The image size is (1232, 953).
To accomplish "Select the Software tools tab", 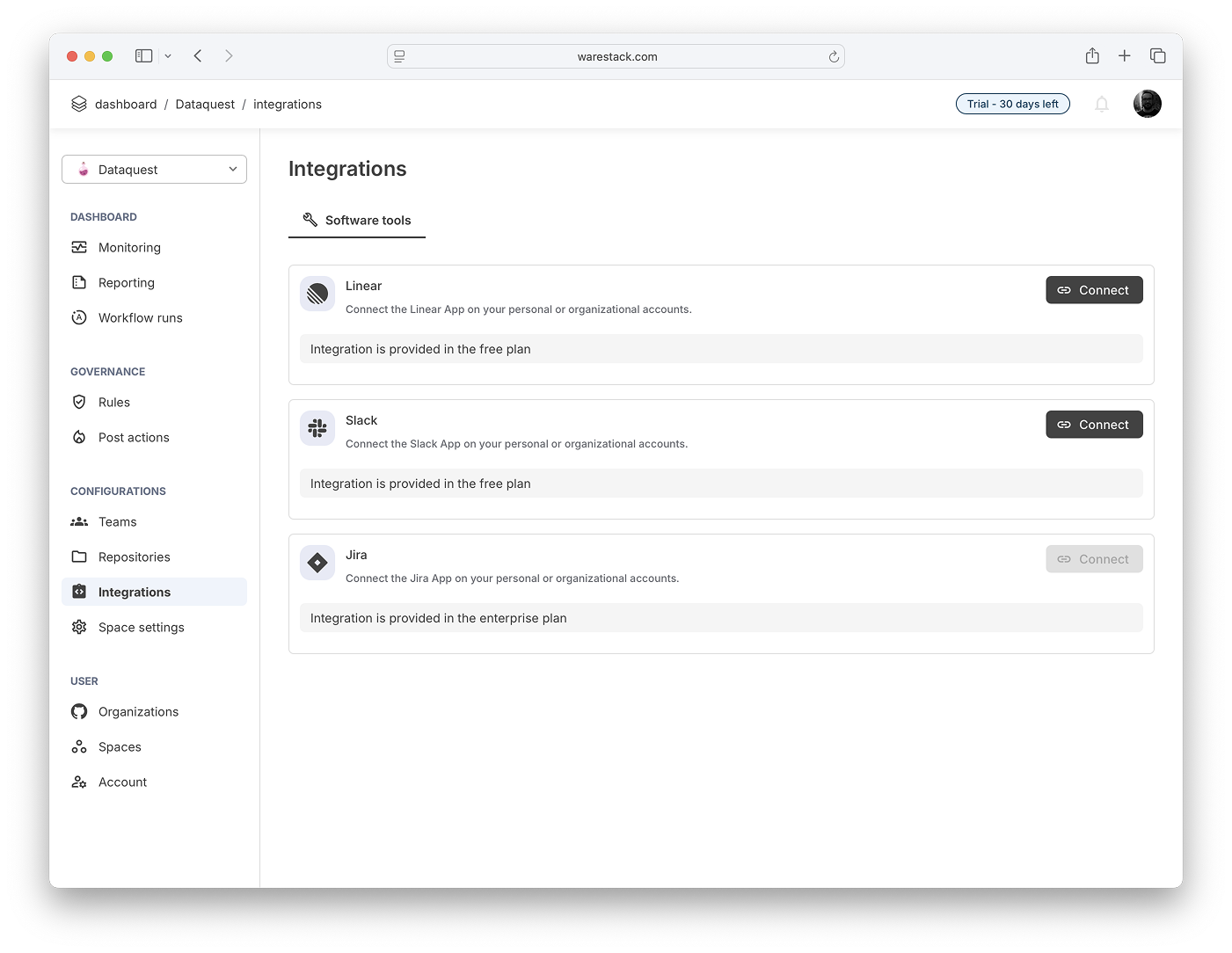I will [x=357, y=221].
